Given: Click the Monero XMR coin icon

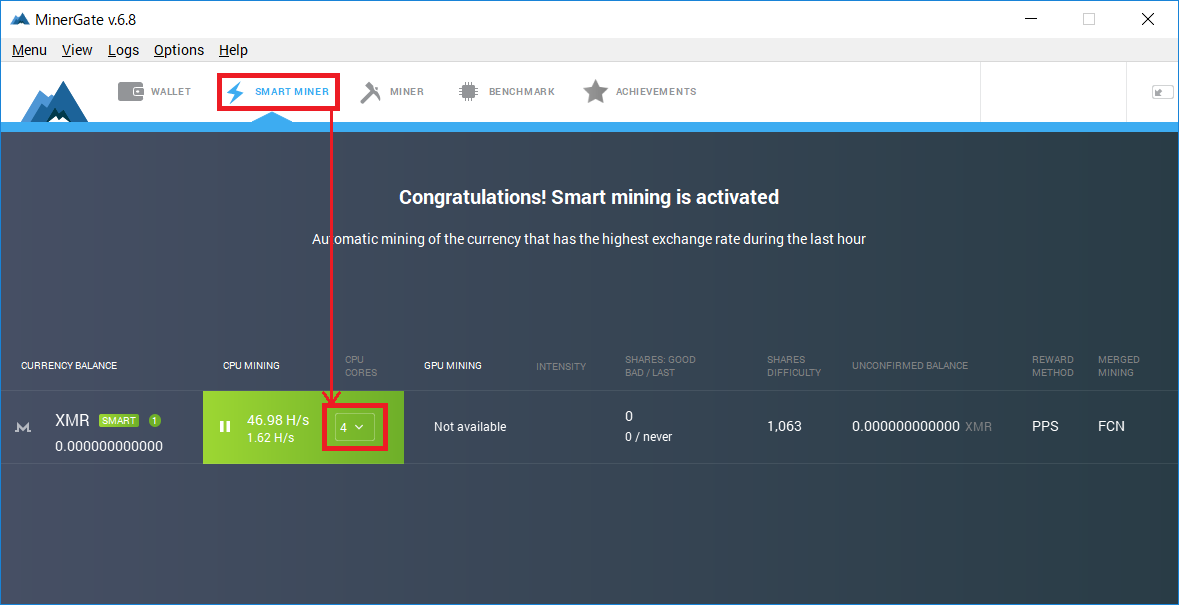Looking at the screenshot, I should [23, 427].
